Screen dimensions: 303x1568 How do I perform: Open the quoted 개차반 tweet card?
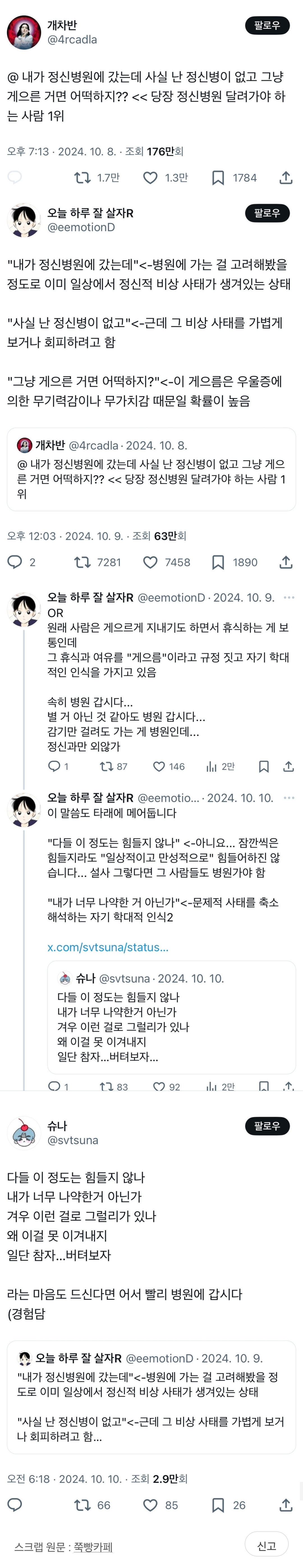click(151, 469)
